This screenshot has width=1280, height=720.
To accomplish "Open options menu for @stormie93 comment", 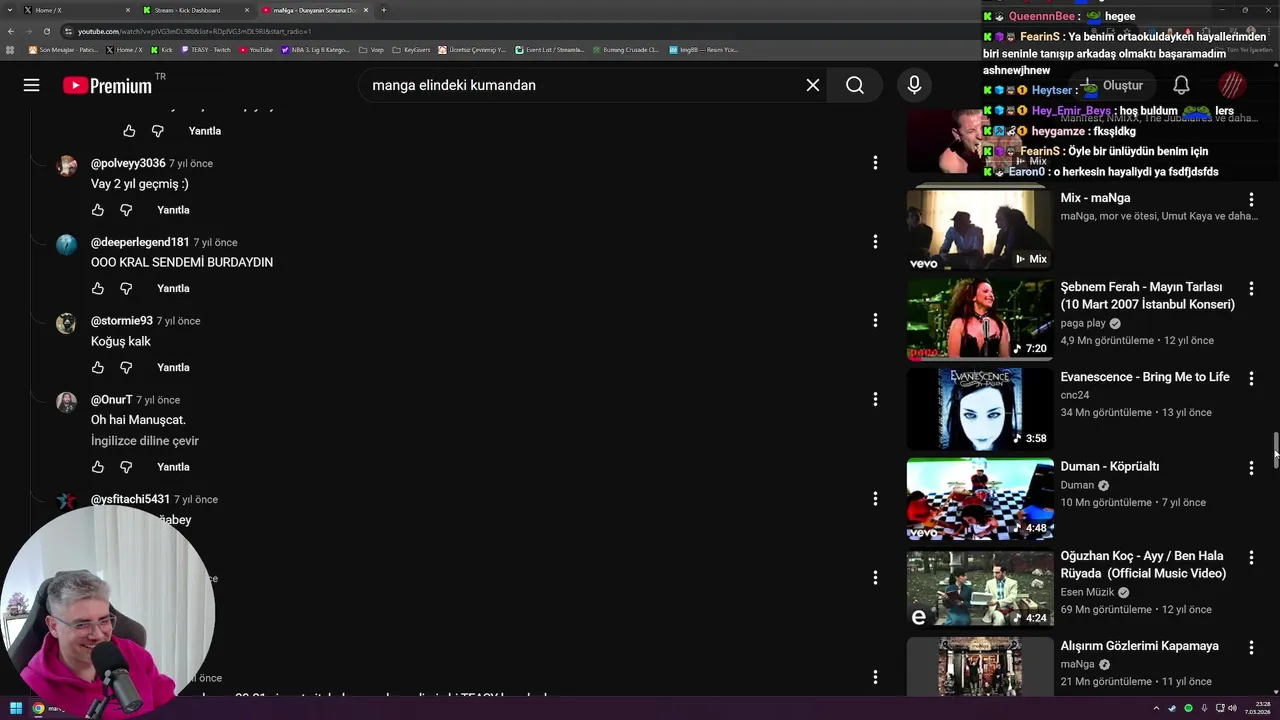I will pos(875,320).
